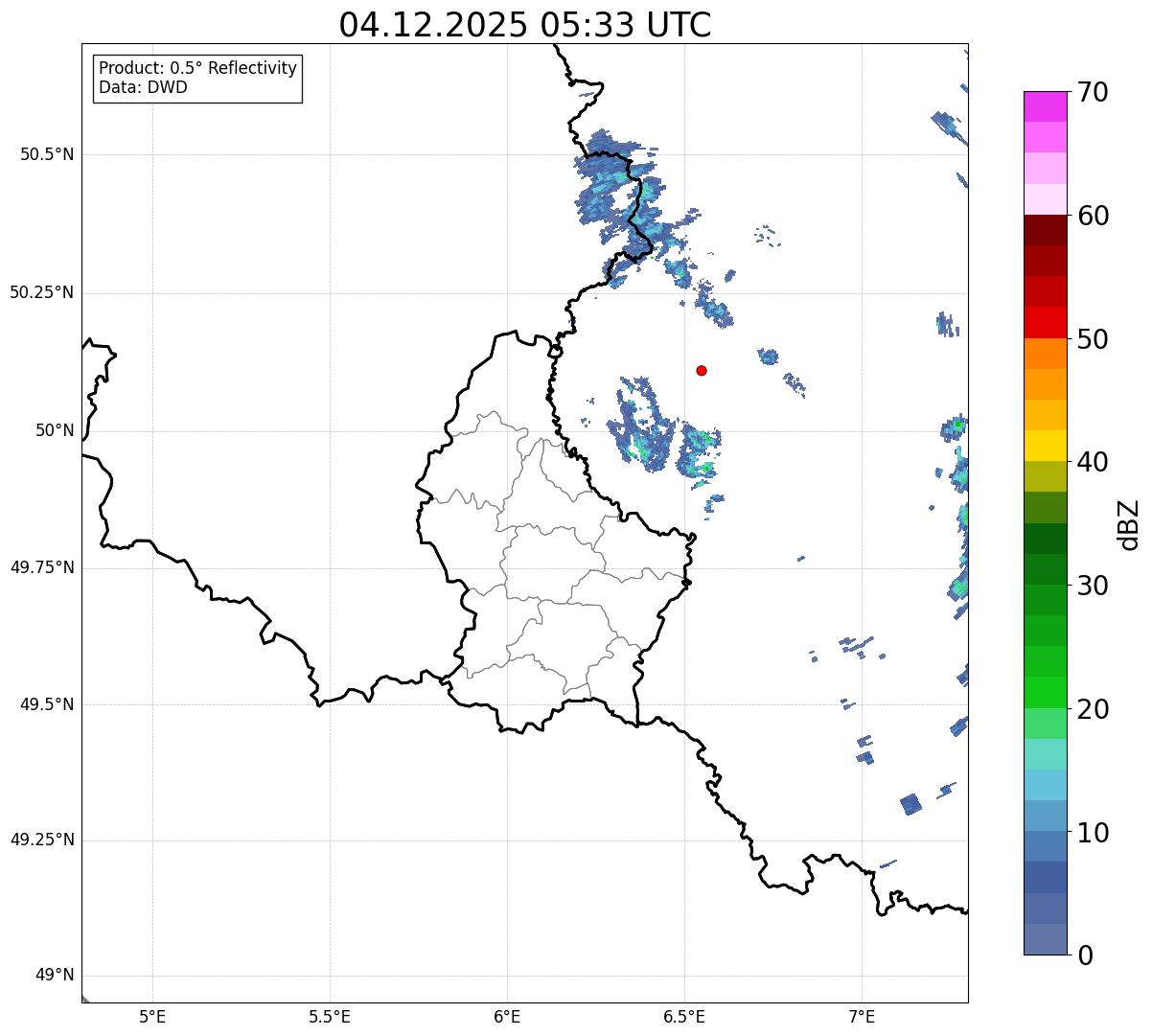
Task: Click the colorbar tick label "70"
Action: 1093,92
